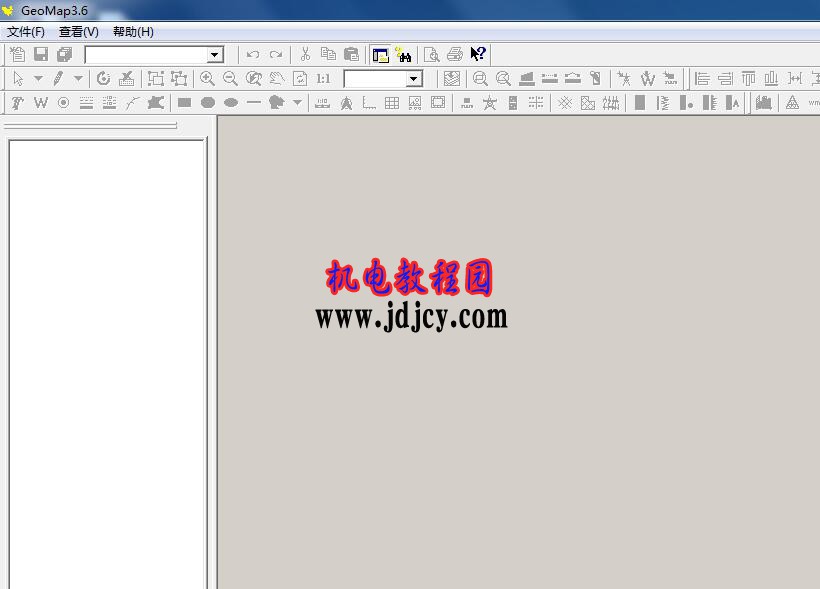Click the north arrow compass icon

(x=346, y=103)
